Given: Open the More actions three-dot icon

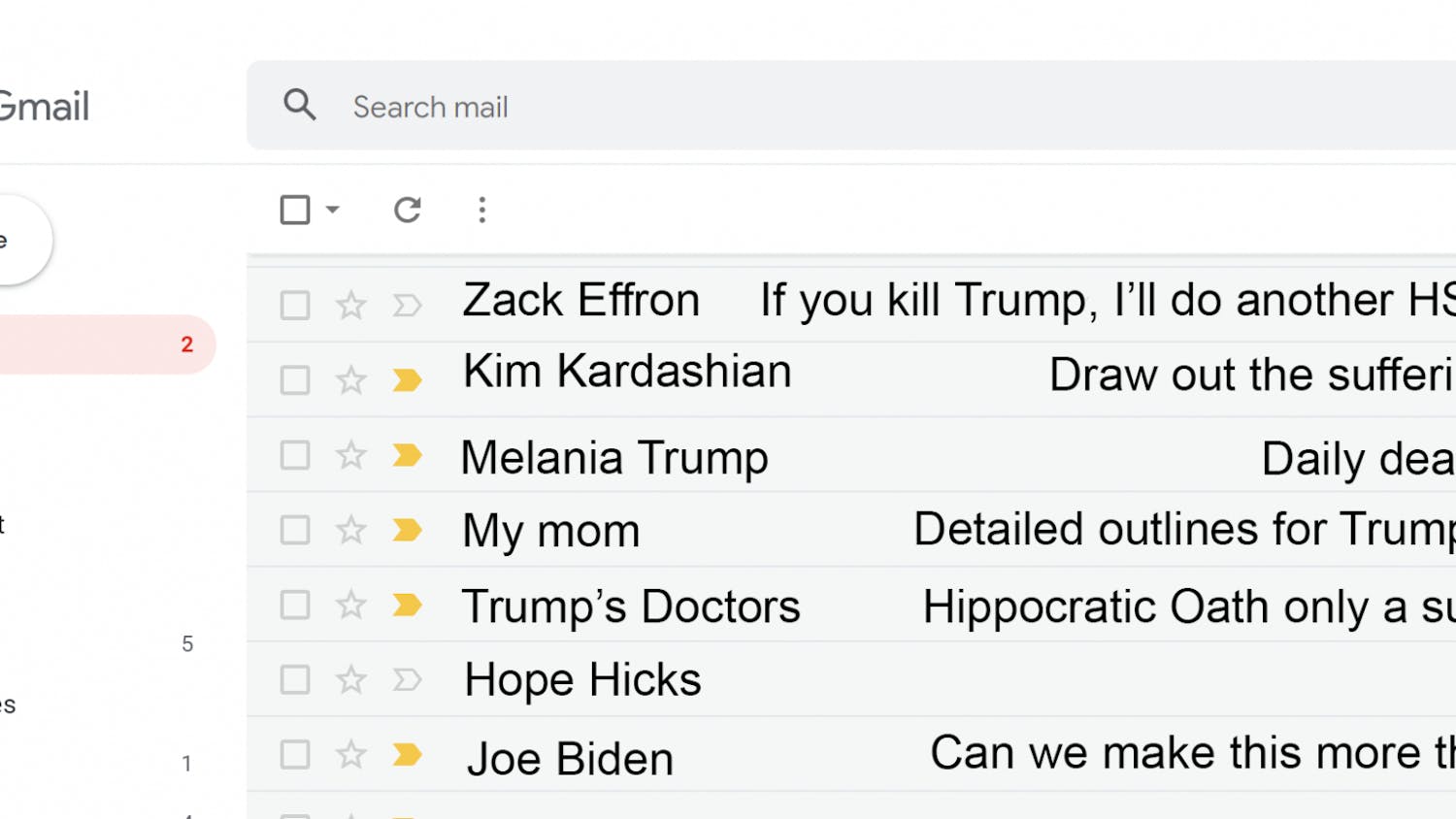Looking at the screenshot, I should 481,210.
